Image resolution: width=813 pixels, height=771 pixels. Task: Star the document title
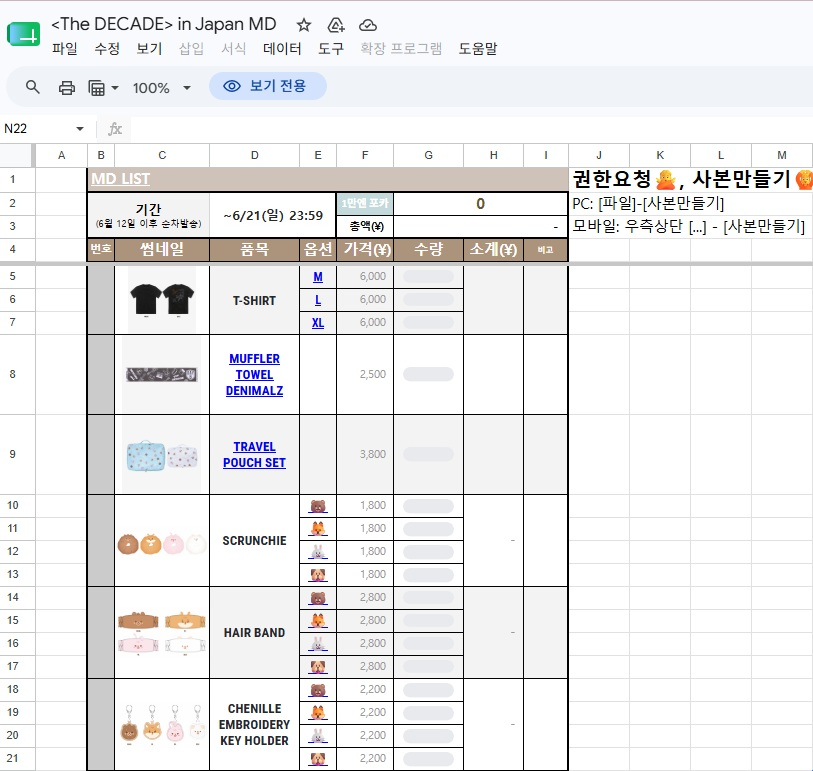(x=304, y=25)
